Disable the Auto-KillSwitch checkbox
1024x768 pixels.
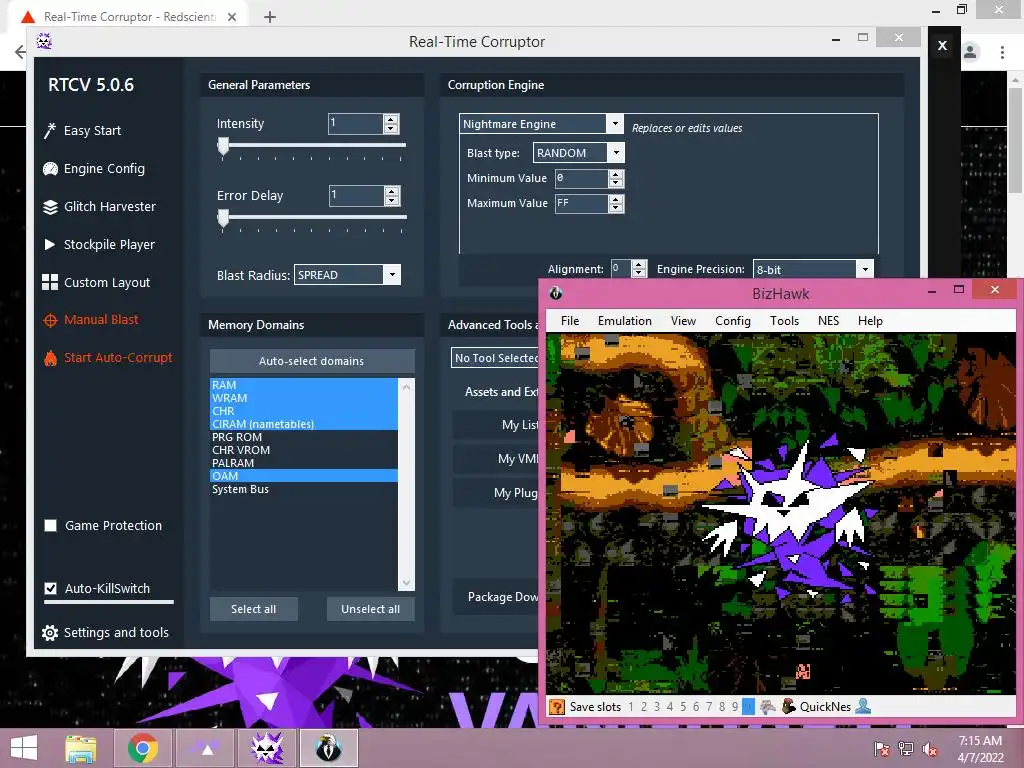[x=50, y=588]
